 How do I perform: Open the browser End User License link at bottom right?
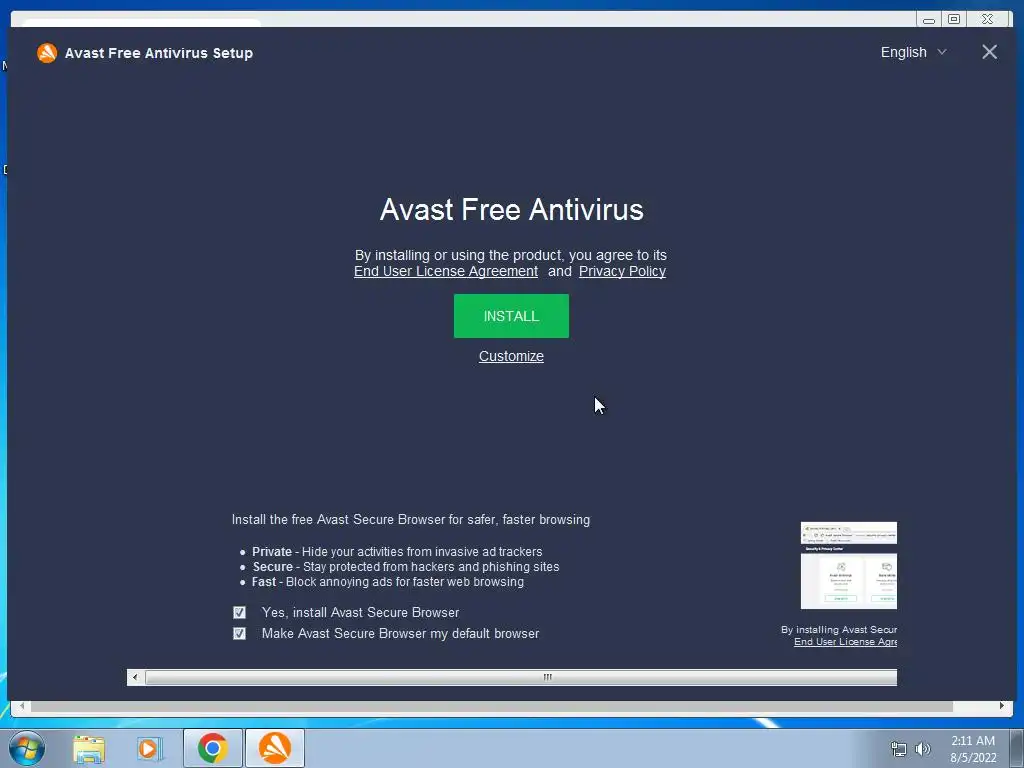click(x=845, y=642)
